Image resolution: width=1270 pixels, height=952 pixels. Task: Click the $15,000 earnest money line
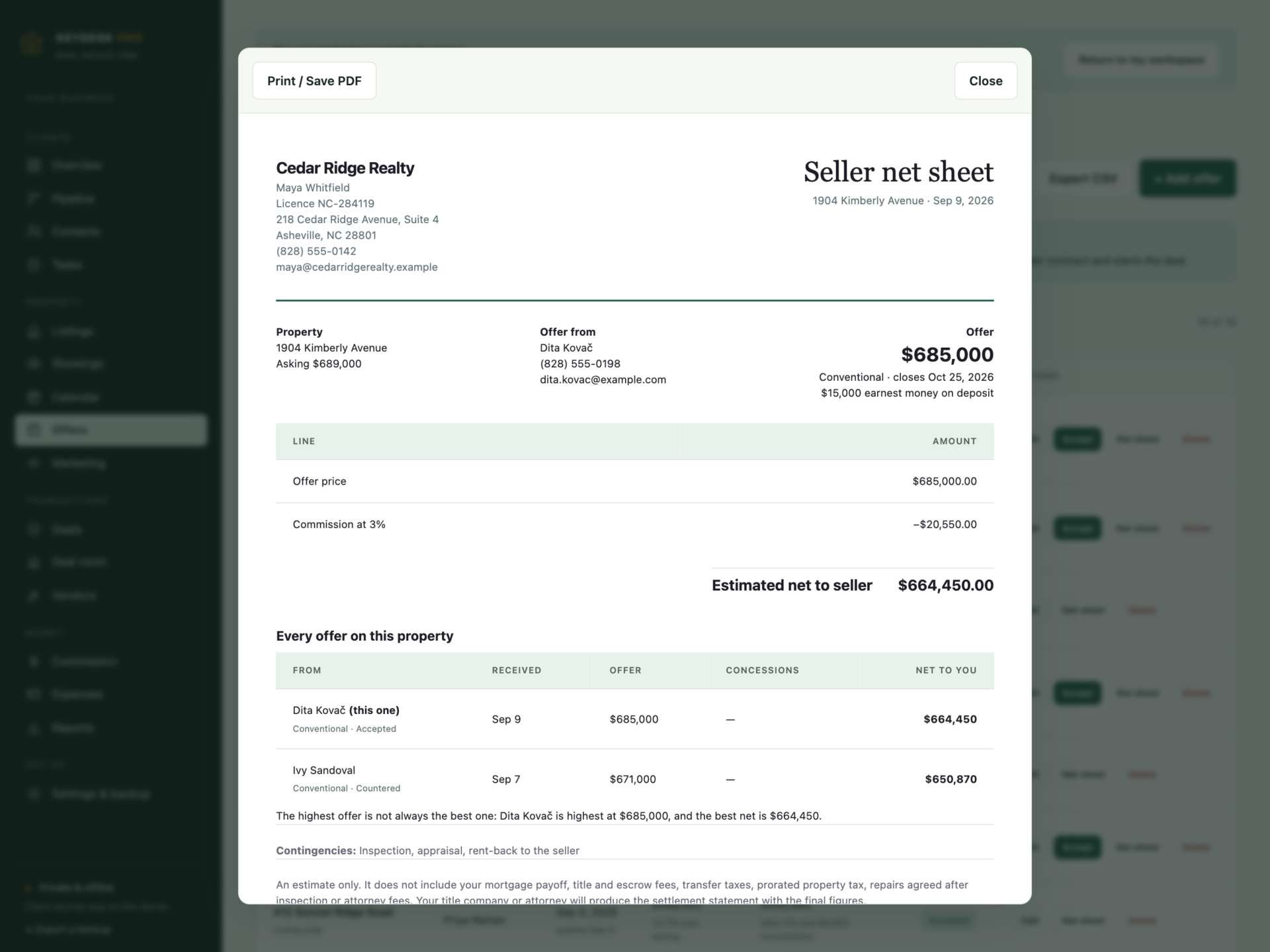point(907,393)
